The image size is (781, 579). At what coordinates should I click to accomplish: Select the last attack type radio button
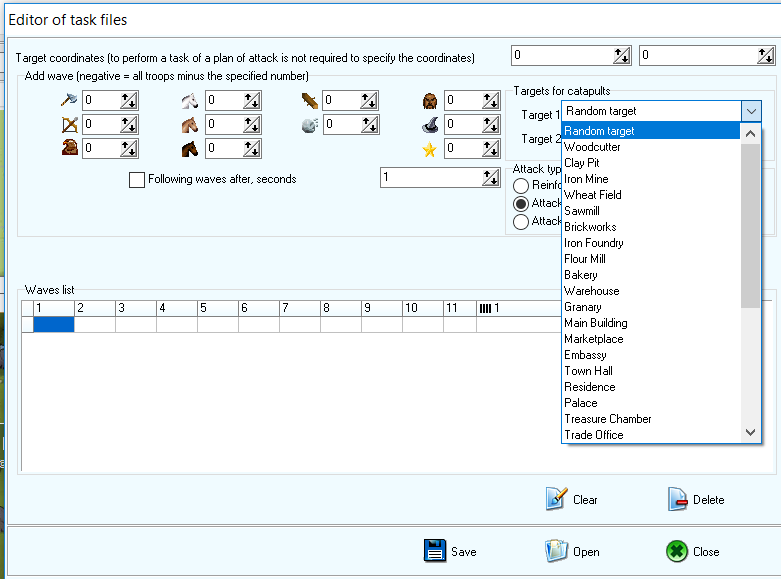click(x=520, y=222)
